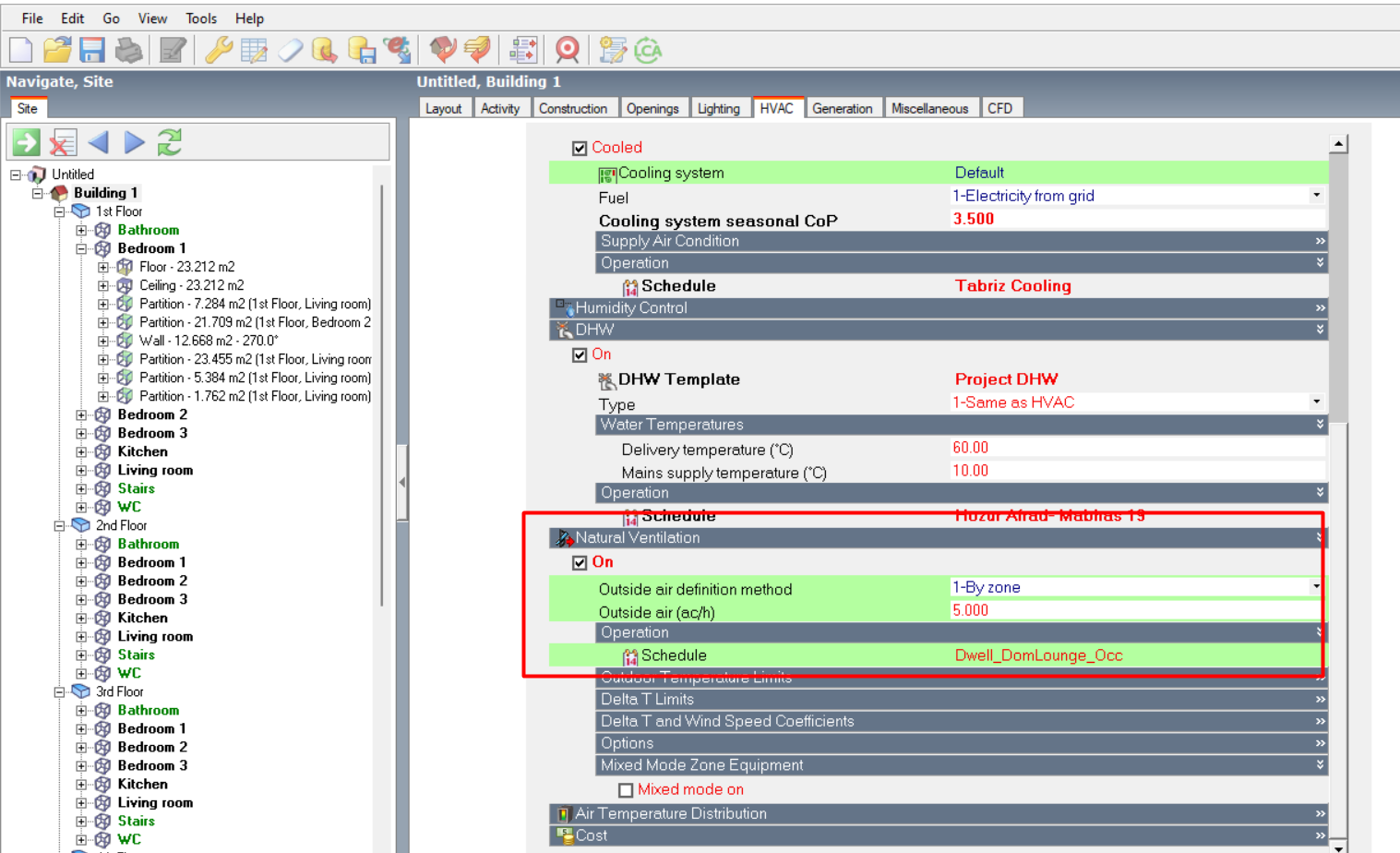
Task: Enable the Mixed mode on checkbox
Action: [x=626, y=790]
